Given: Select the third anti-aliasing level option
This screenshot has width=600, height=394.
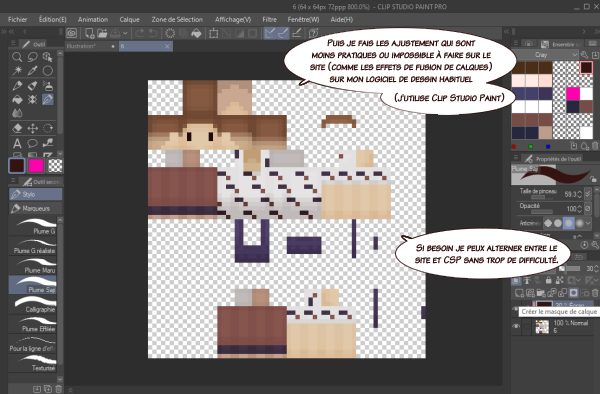Looking at the screenshot, I should point(569,223).
